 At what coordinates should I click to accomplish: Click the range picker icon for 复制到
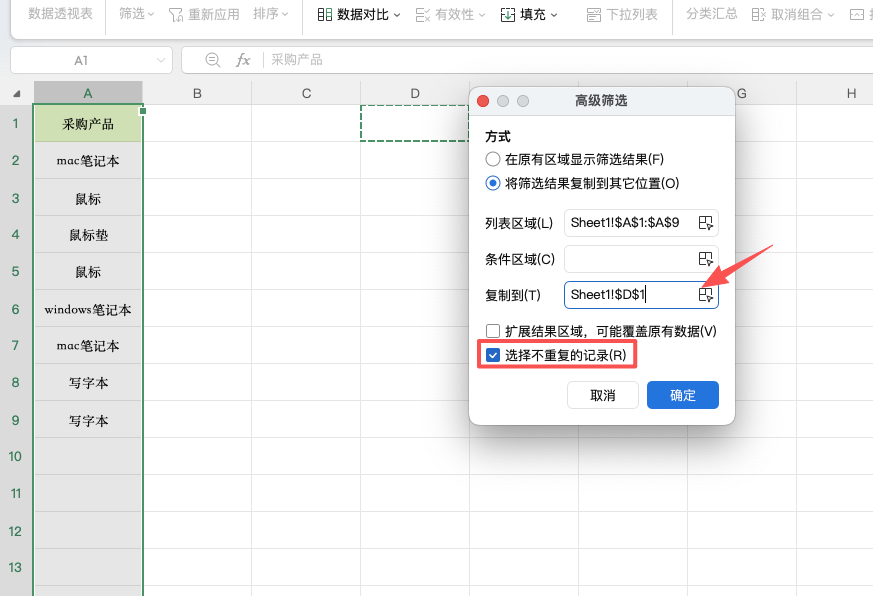pos(705,295)
